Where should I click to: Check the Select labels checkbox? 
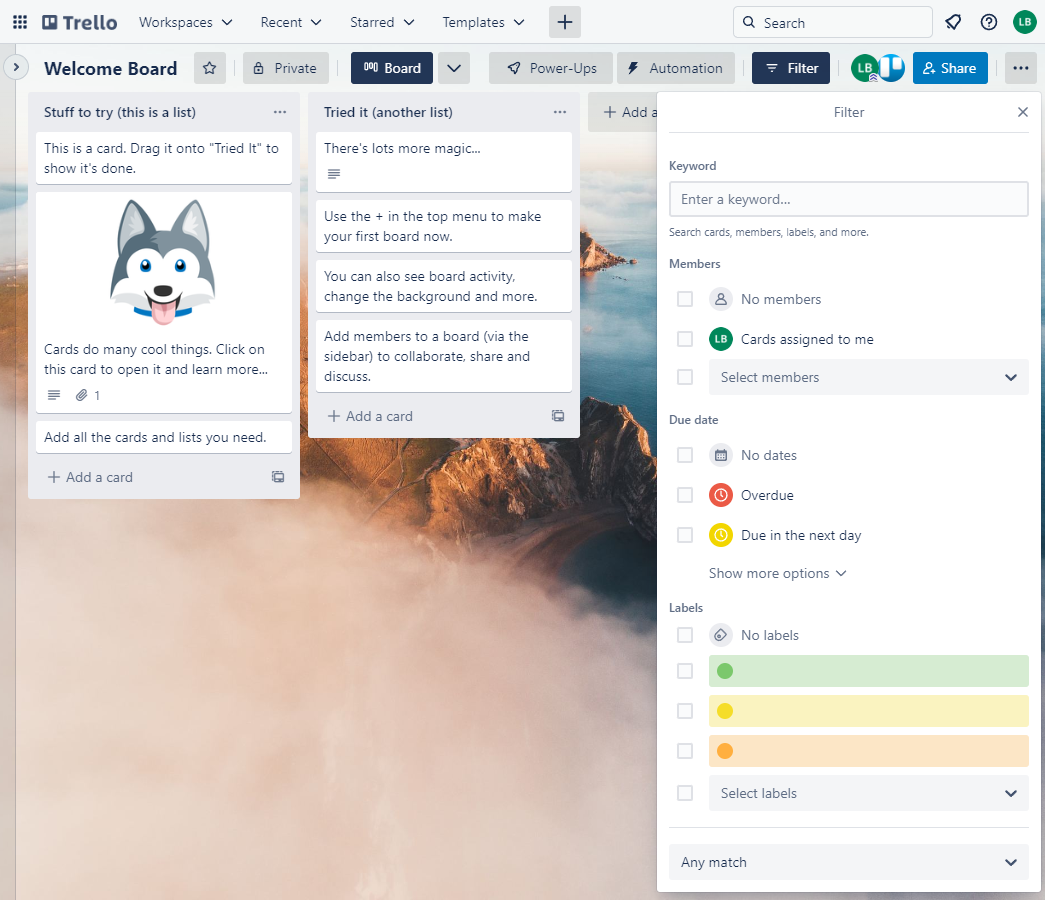(x=684, y=793)
